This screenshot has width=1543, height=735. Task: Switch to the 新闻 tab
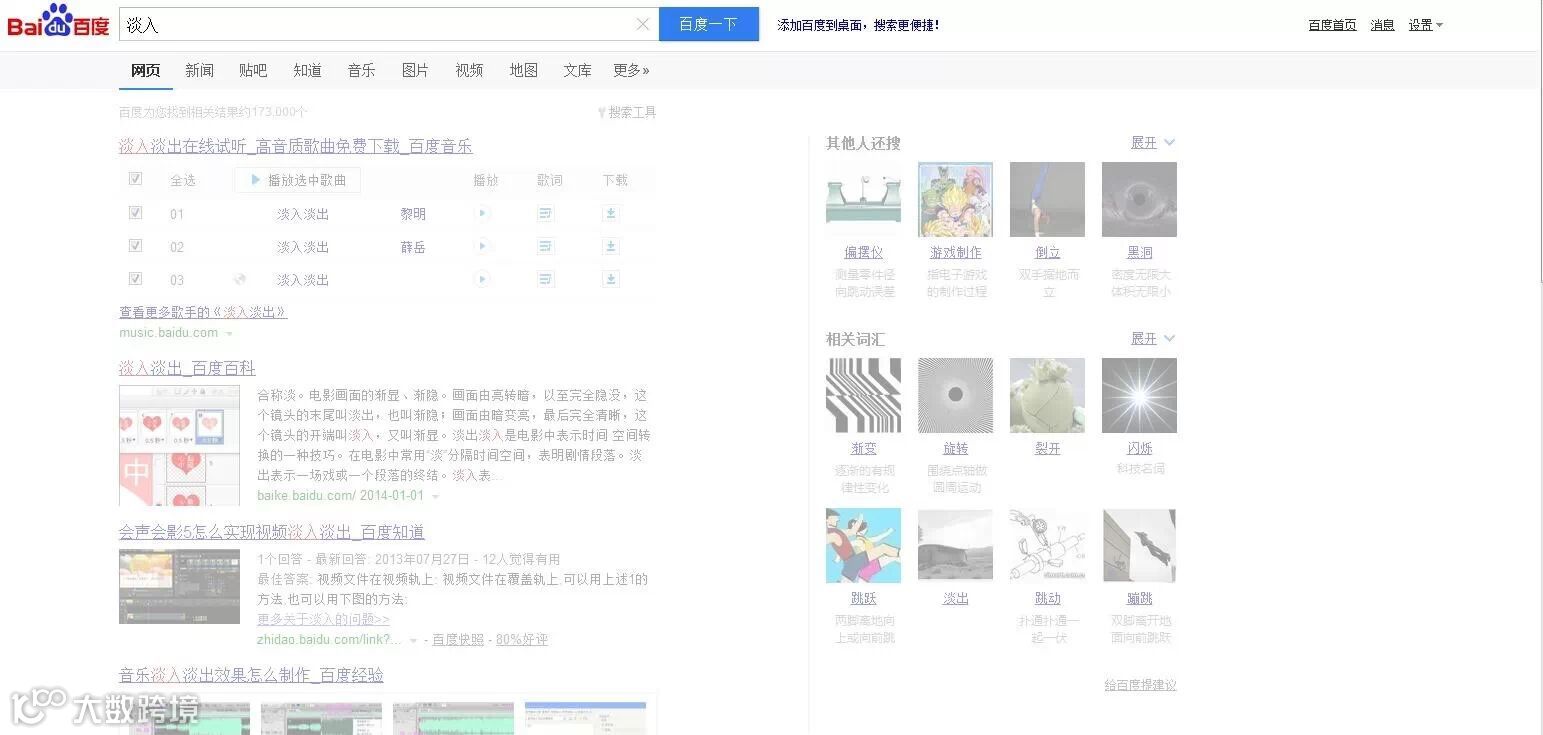coord(199,70)
